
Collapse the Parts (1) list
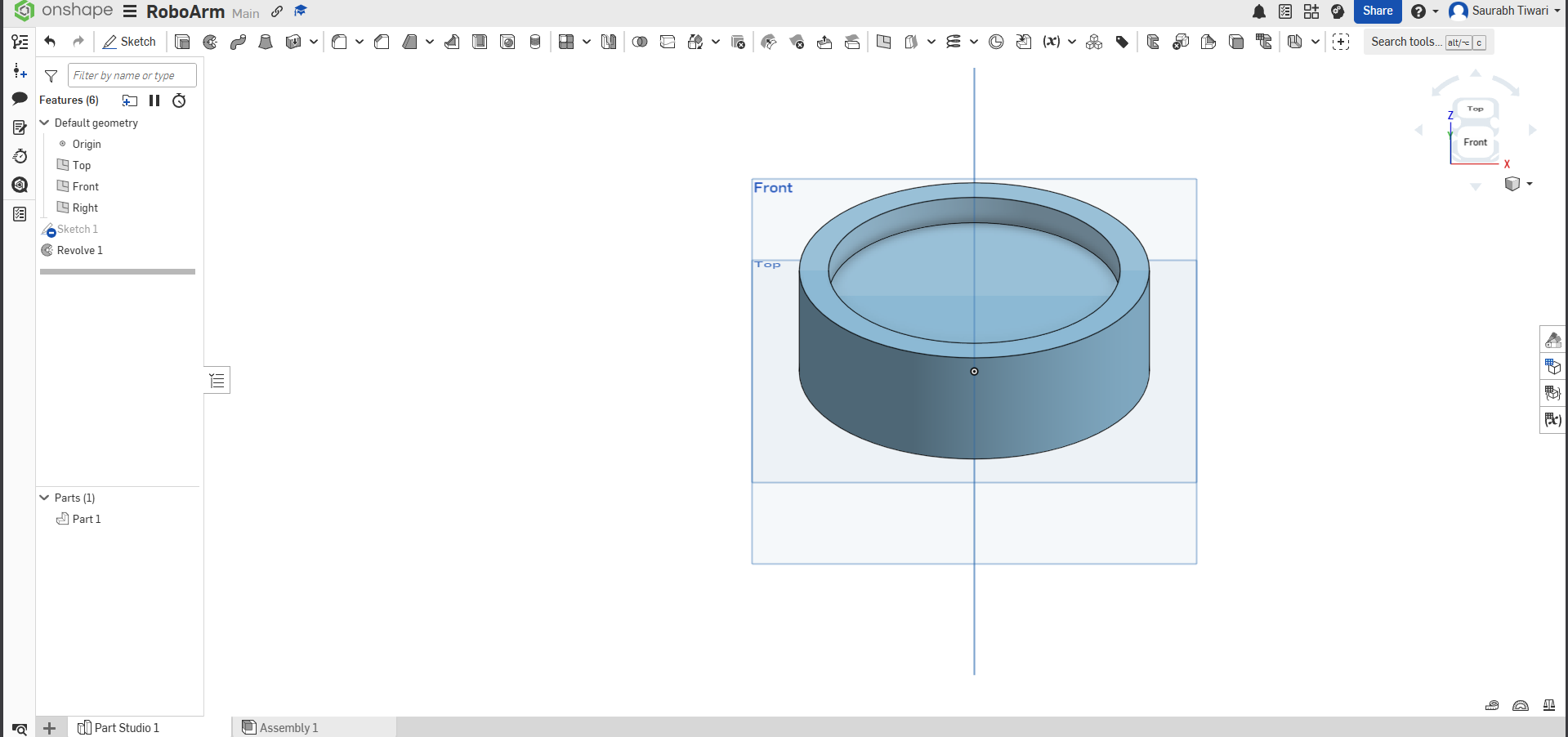45,498
